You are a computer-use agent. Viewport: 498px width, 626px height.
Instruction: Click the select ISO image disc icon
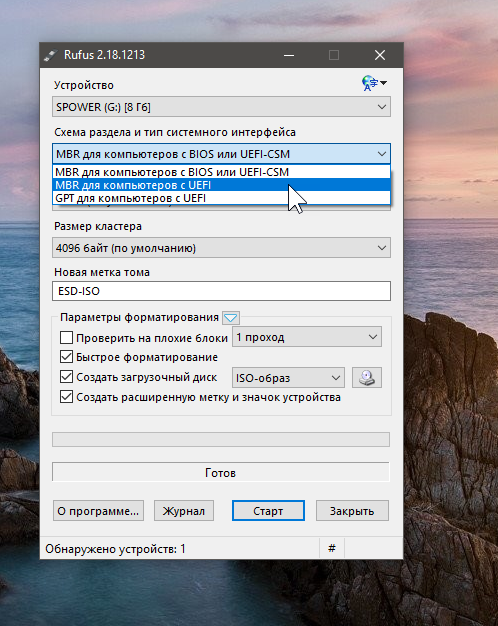(367, 378)
